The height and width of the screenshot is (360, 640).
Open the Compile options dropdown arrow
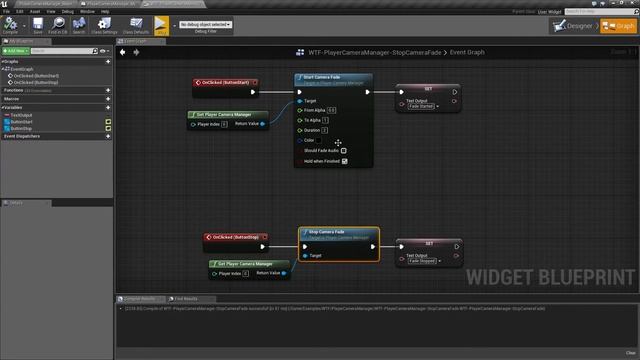pyautogui.click(x=24, y=25)
